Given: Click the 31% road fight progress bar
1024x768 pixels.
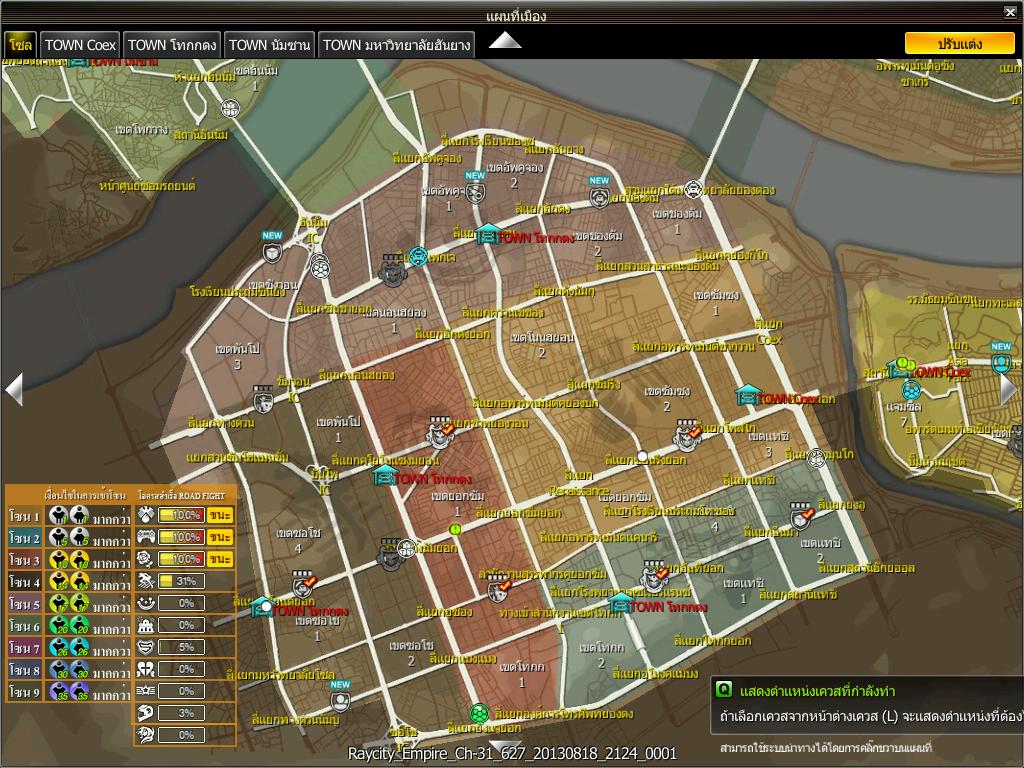Looking at the screenshot, I should pyautogui.click(x=181, y=581).
